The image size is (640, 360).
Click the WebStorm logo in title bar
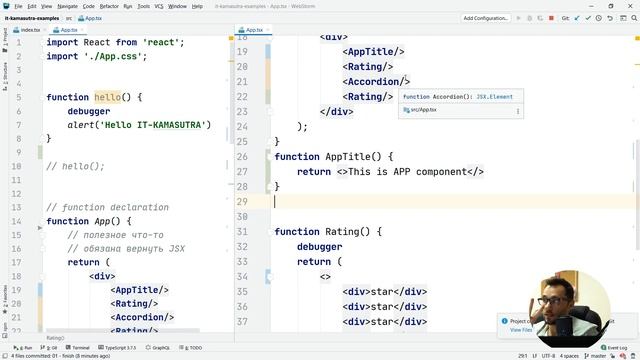[x=6, y=6]
